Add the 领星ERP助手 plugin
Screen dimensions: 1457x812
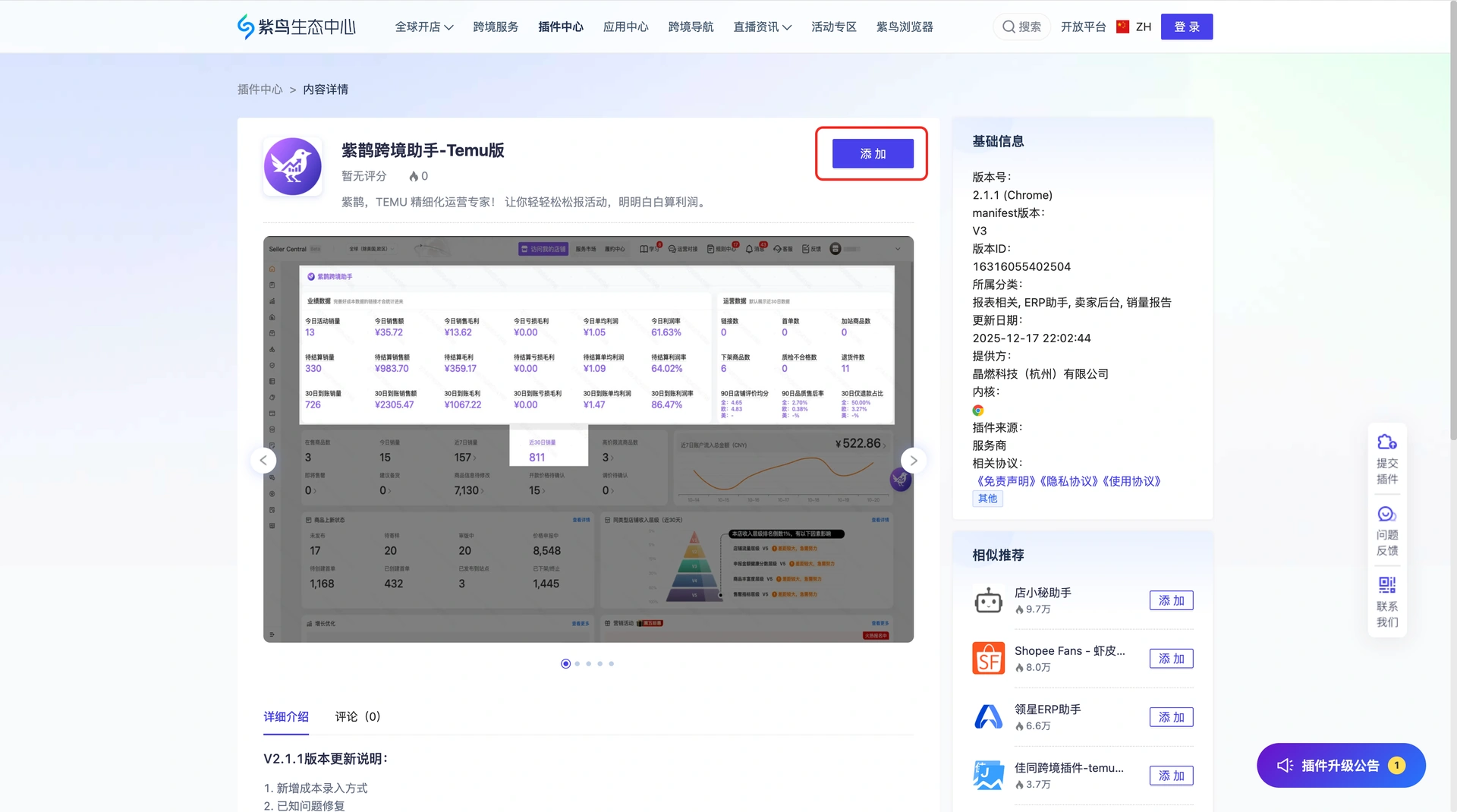(1171, 717)
